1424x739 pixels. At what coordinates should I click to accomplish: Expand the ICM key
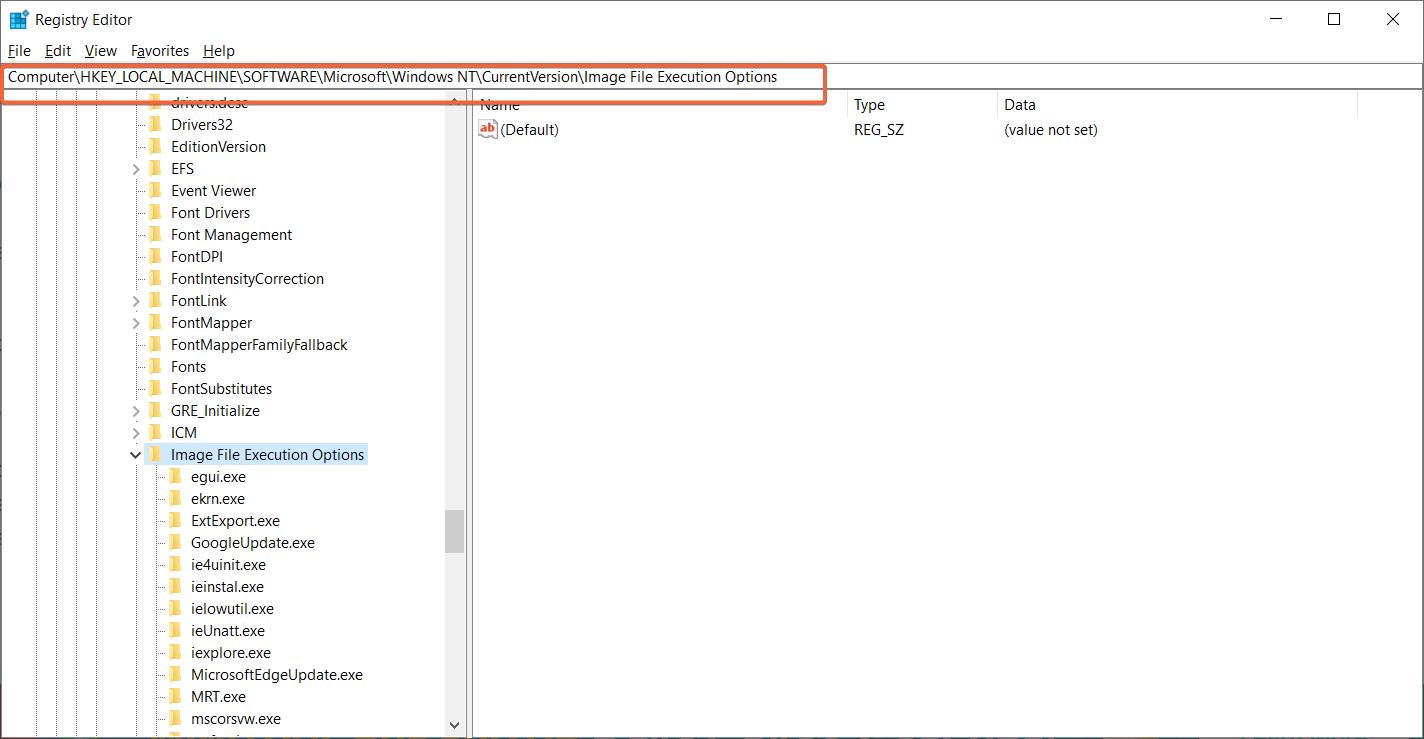(136, 433)
